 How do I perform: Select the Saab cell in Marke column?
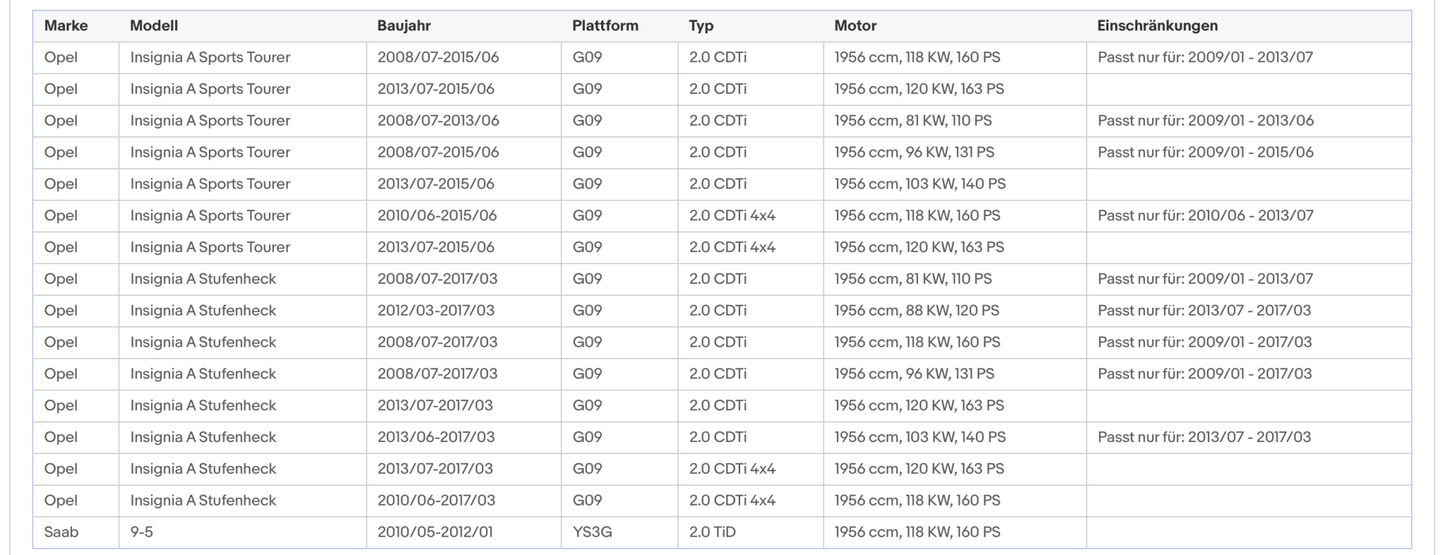coord(61,532)
